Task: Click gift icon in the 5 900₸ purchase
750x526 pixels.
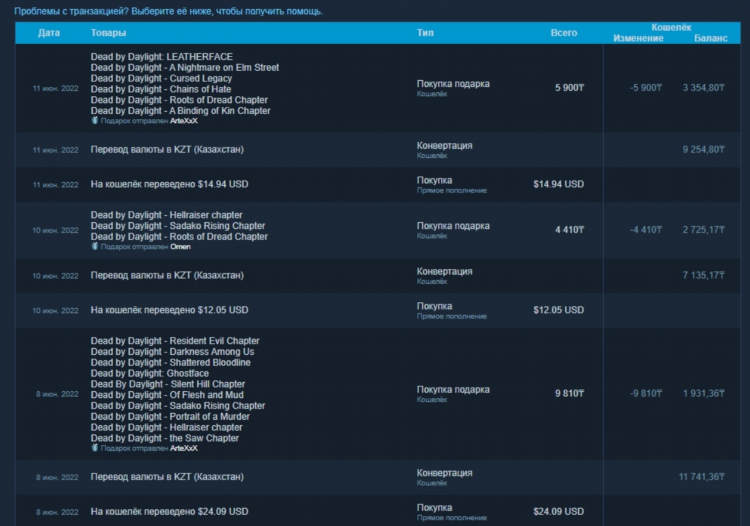Action: coord(95,121)
